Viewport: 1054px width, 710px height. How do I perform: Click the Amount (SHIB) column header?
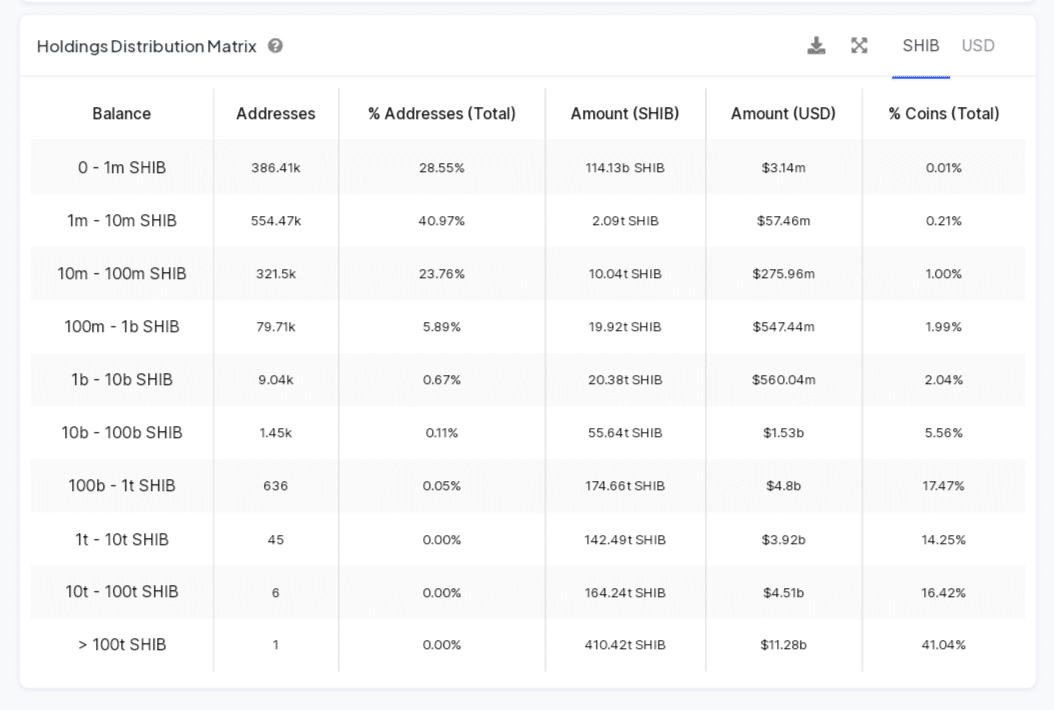coord(624,114)
